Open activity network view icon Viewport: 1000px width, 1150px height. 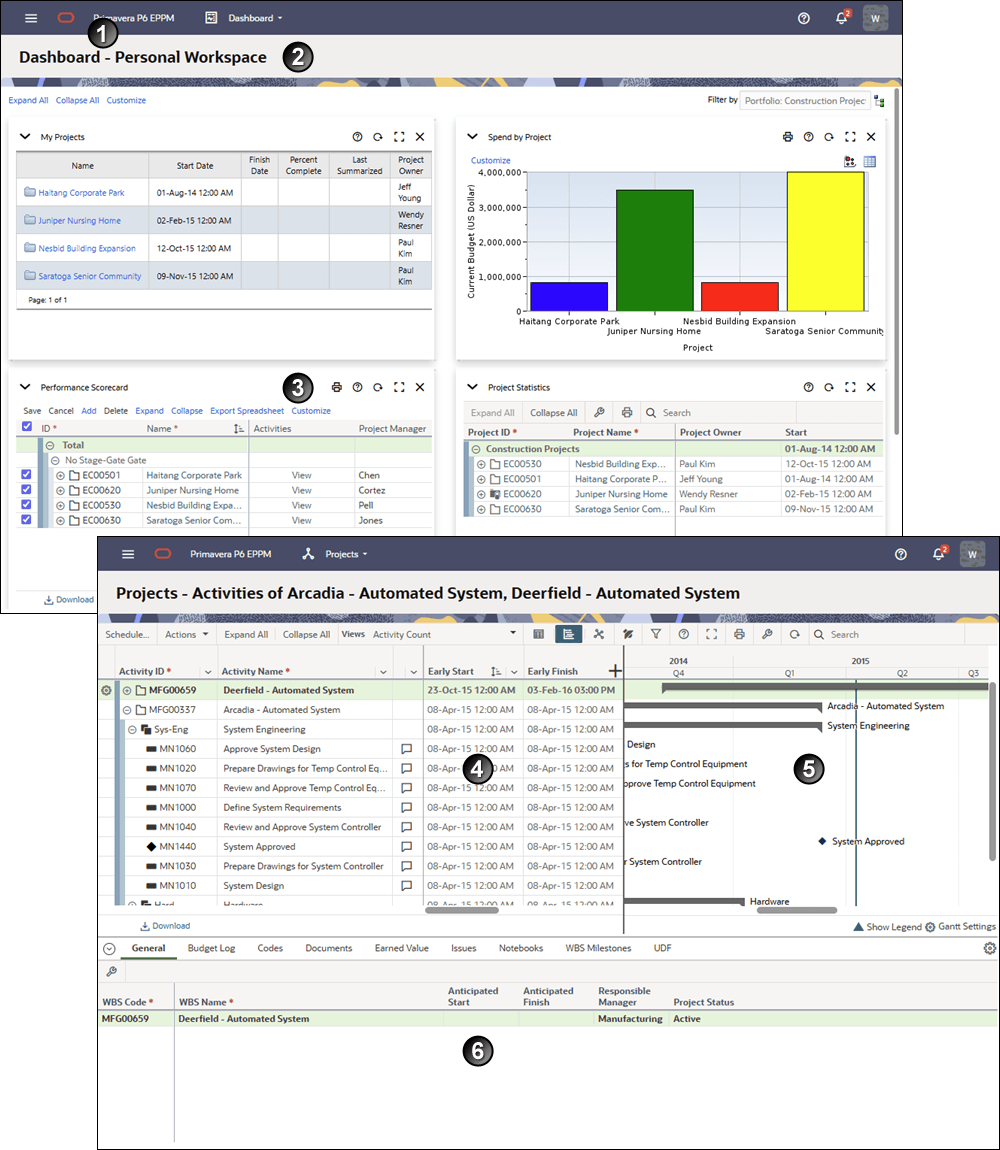599,634
